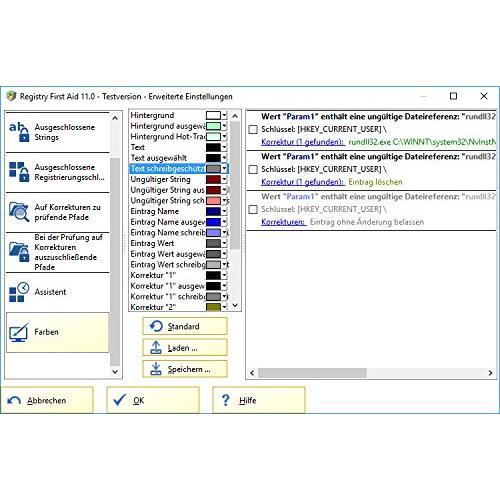Expand the Ungültiger String color dropdown
The image size is (500, 500).
click(x=224, y=179)
